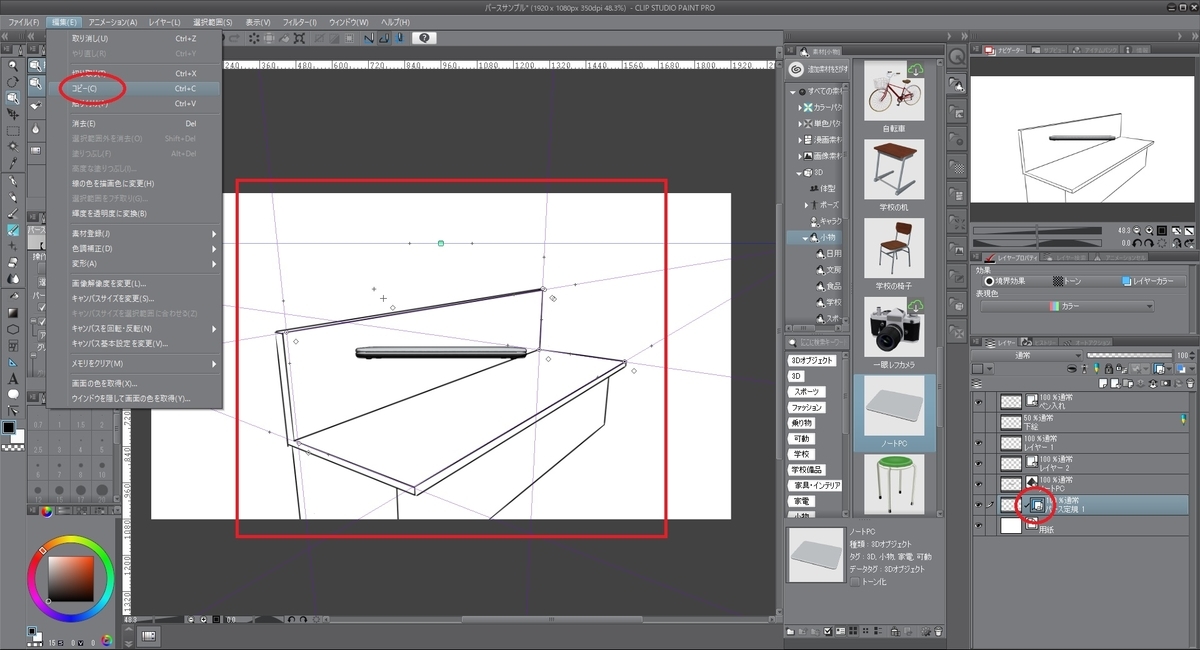Click the help question mark toolbar icon
The height and width of the screenshot is (650, 1200).
[424, 38]
